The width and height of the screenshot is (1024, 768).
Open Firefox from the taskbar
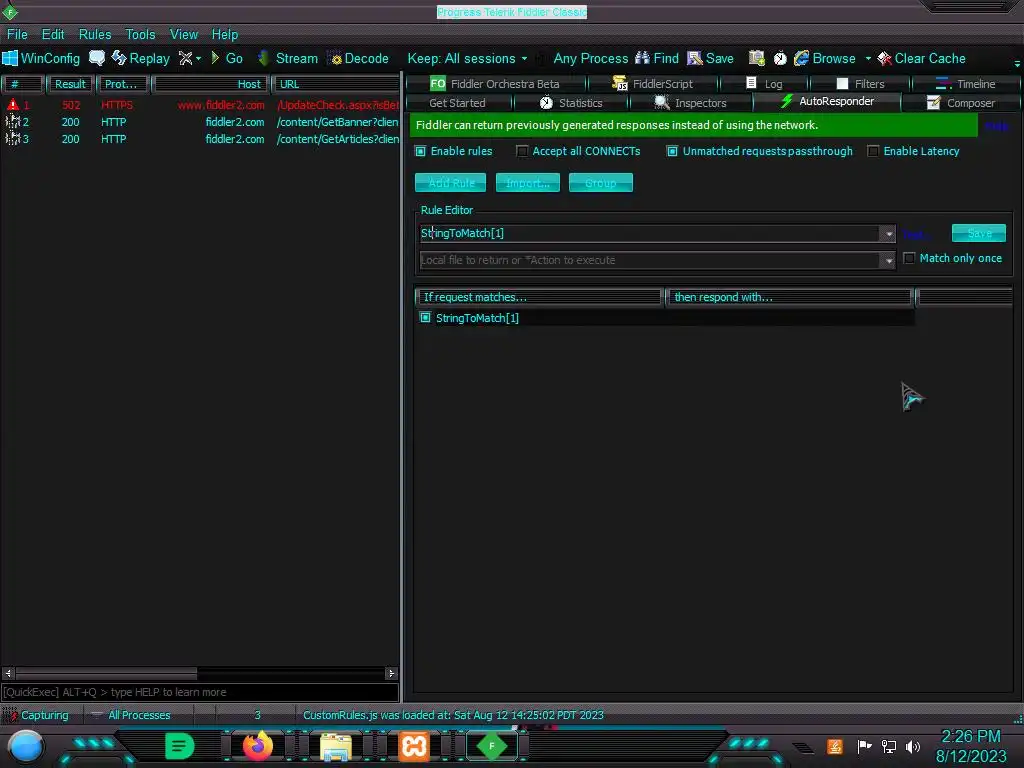[x=257, y=746]
